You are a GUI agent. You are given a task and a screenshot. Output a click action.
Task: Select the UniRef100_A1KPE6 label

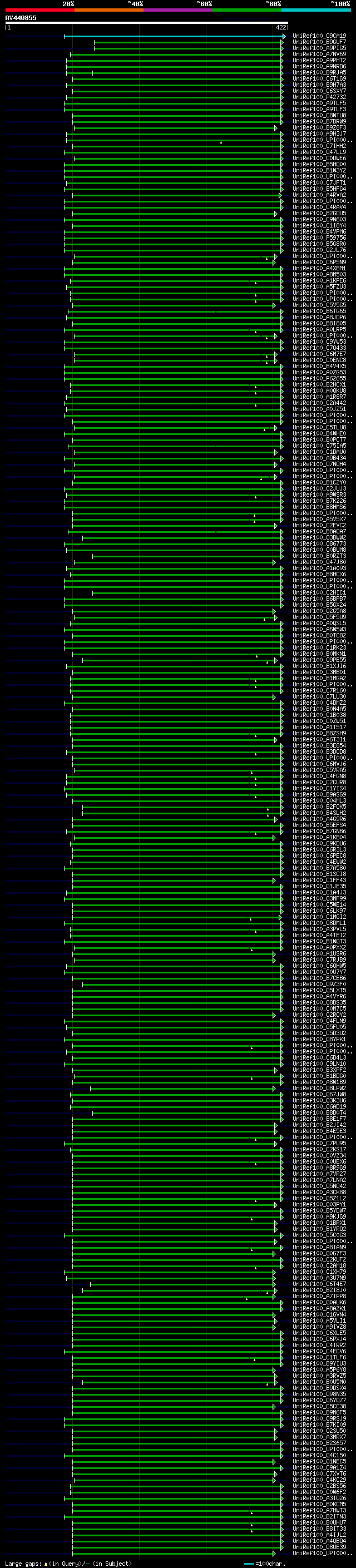tap(319, 280)
